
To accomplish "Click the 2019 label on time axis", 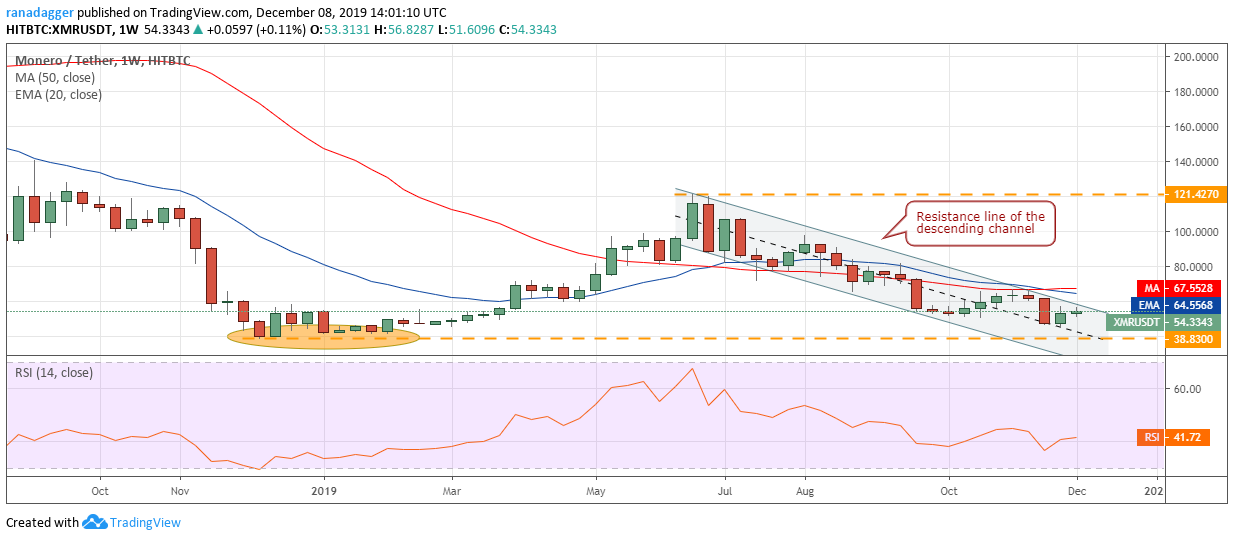I will pyautogui.click(x=325, y=491).
